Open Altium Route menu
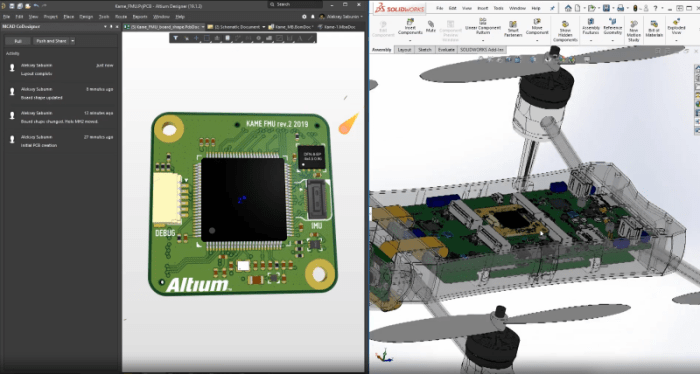 121,17
